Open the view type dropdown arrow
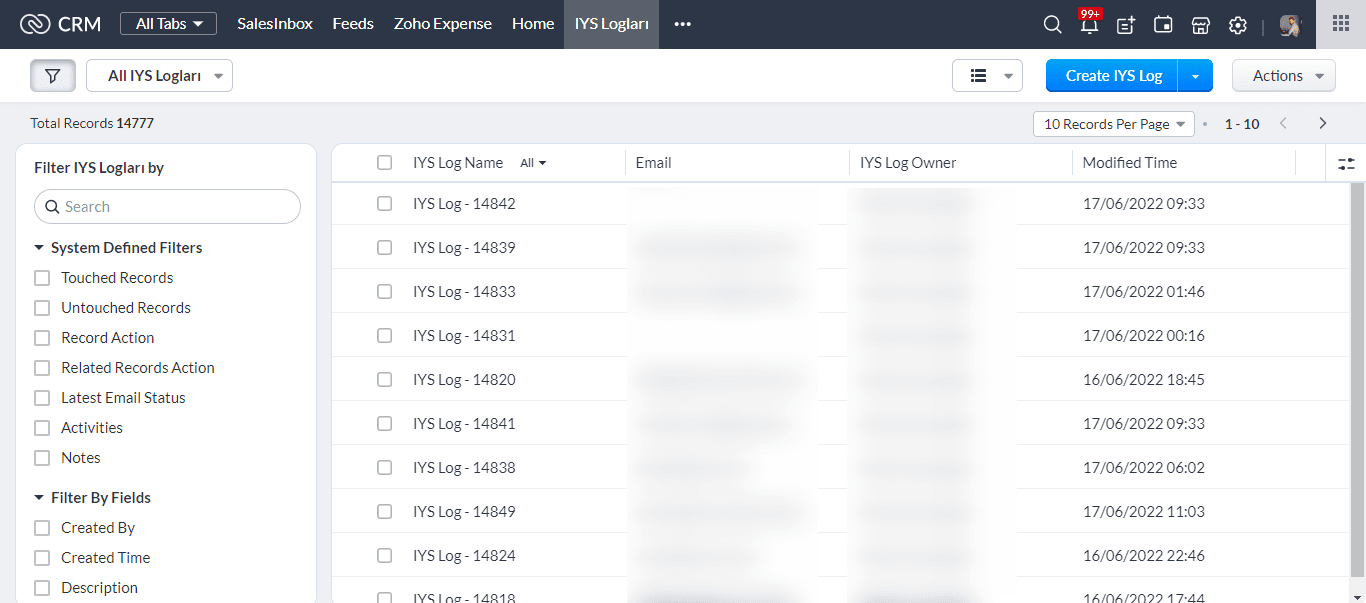Viewport: 1366px width, 603px height. click(x=1008, y=76)
